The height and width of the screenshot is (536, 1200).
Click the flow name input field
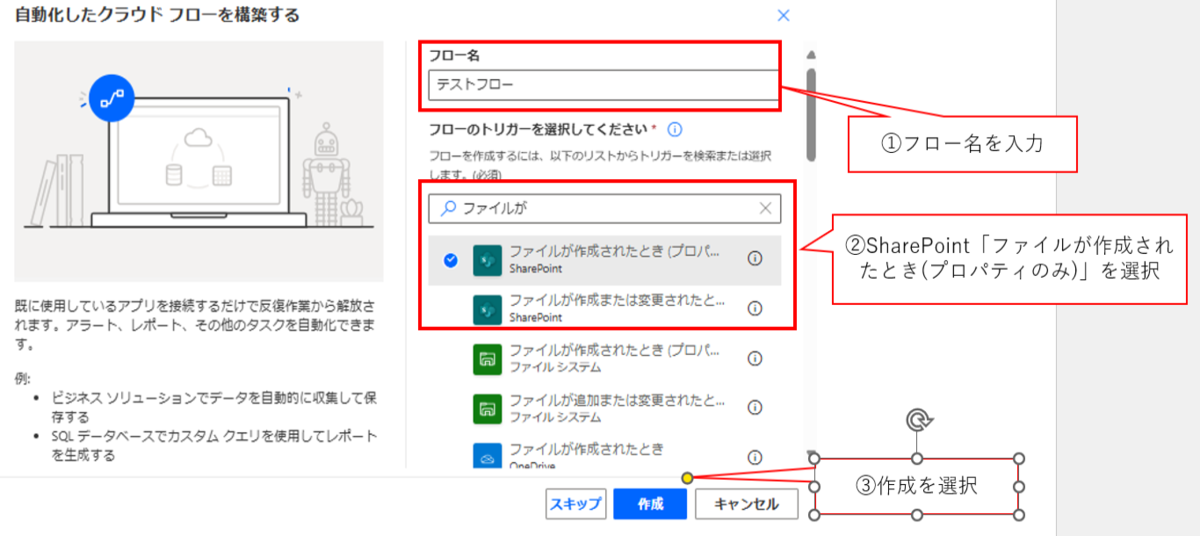(602, 85)
